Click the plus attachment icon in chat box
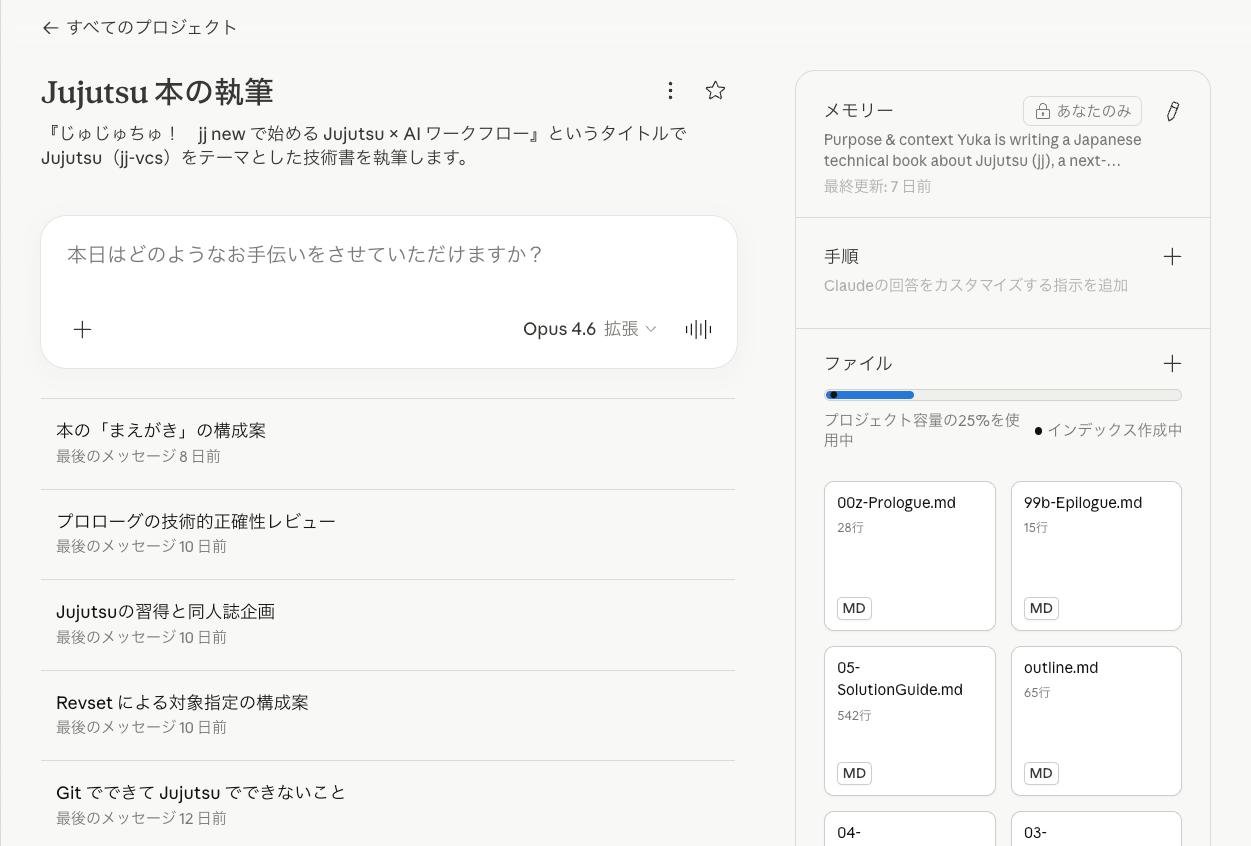Screen dimensions: 1251x846 (x=83, y=329)
